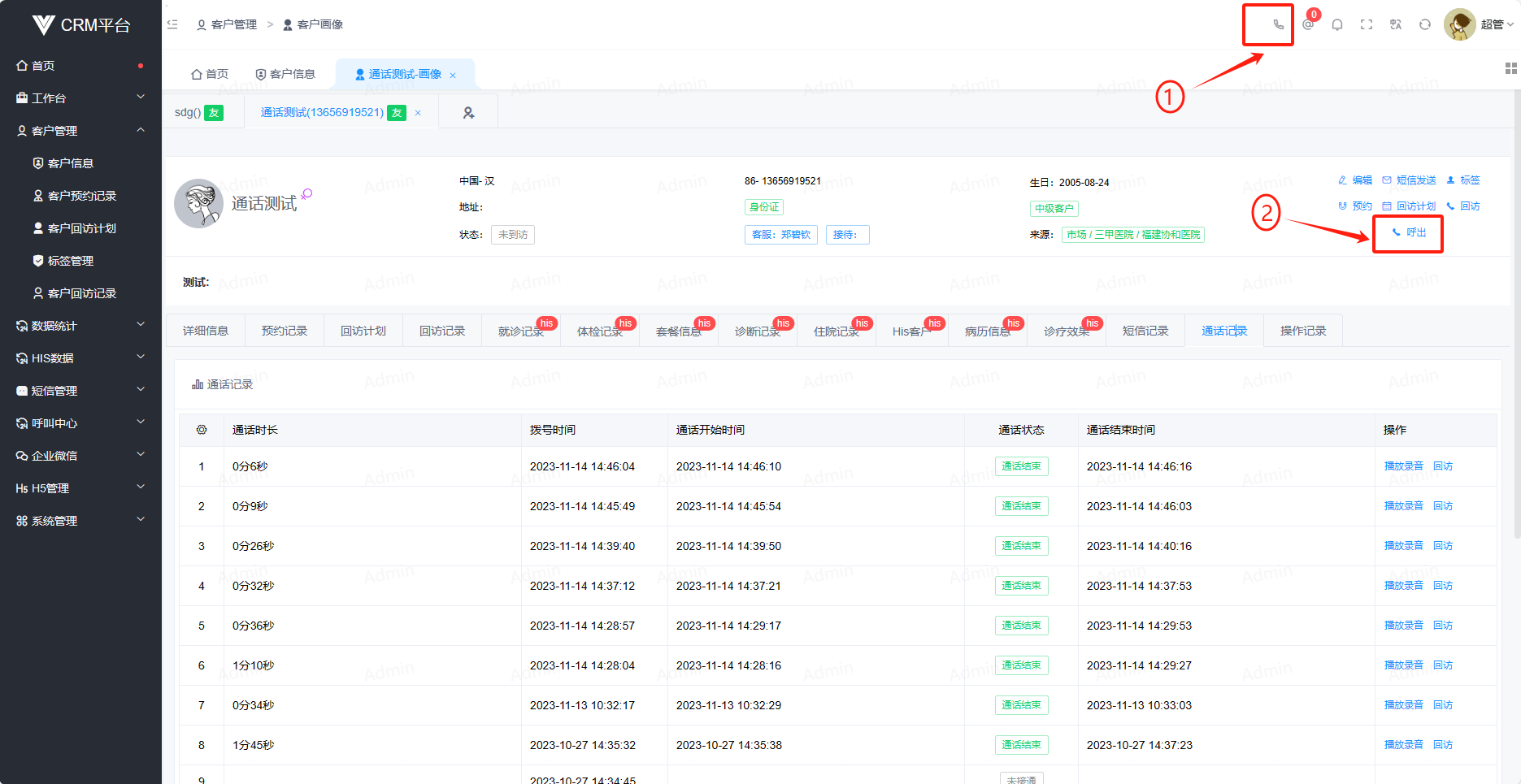The image size is (1521, 784).
Task: Click the 编辑 link
Action: [1355, 180]
